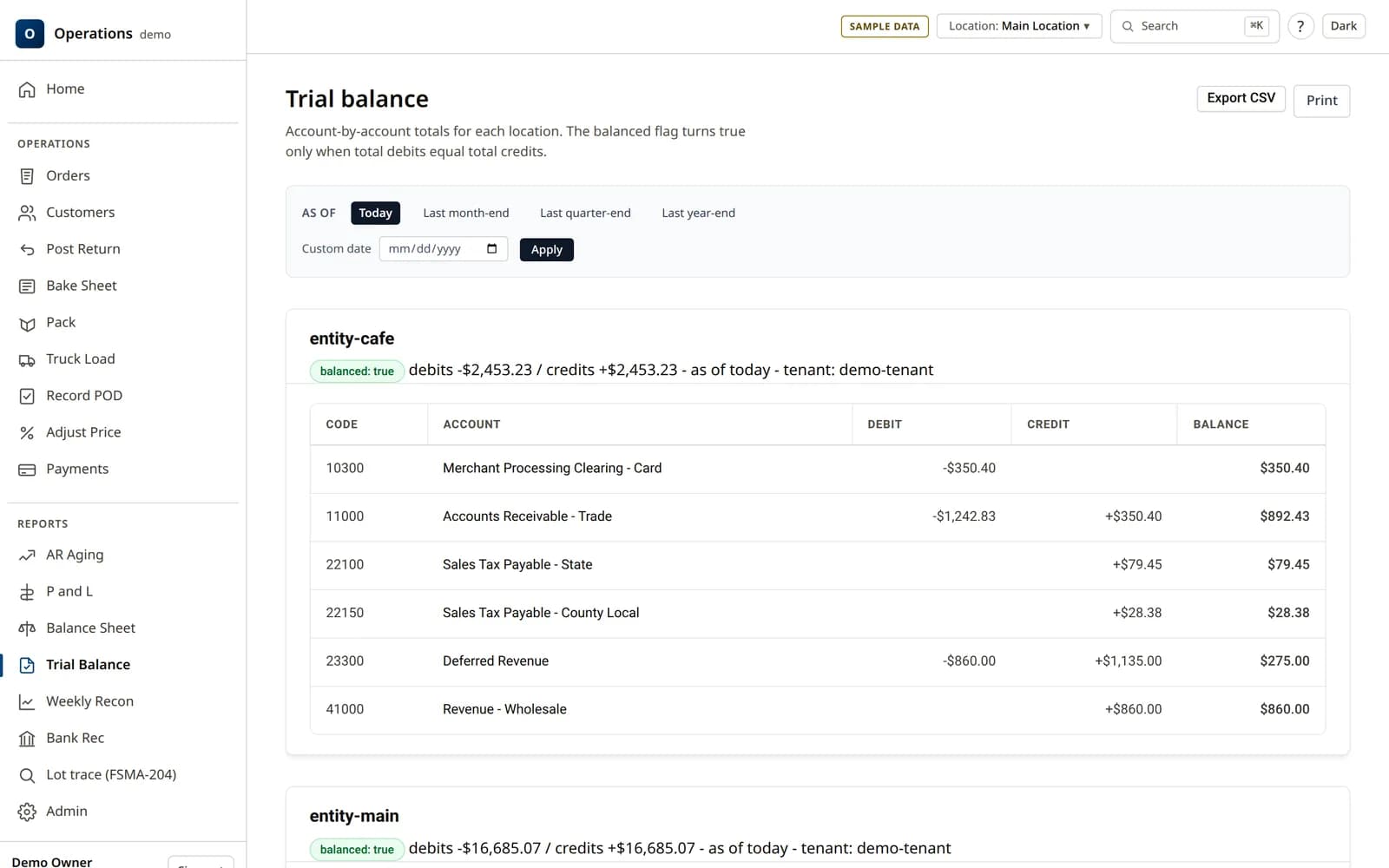The image size is (1389, 868).
Task: Click the Post Return arrow icon
Action: [27, 249]
